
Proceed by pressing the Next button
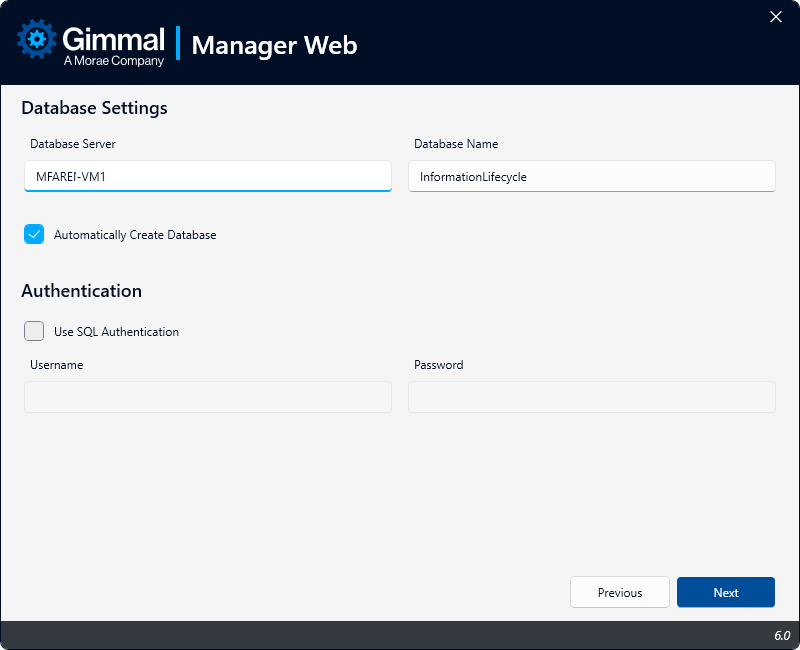(726, 592)
